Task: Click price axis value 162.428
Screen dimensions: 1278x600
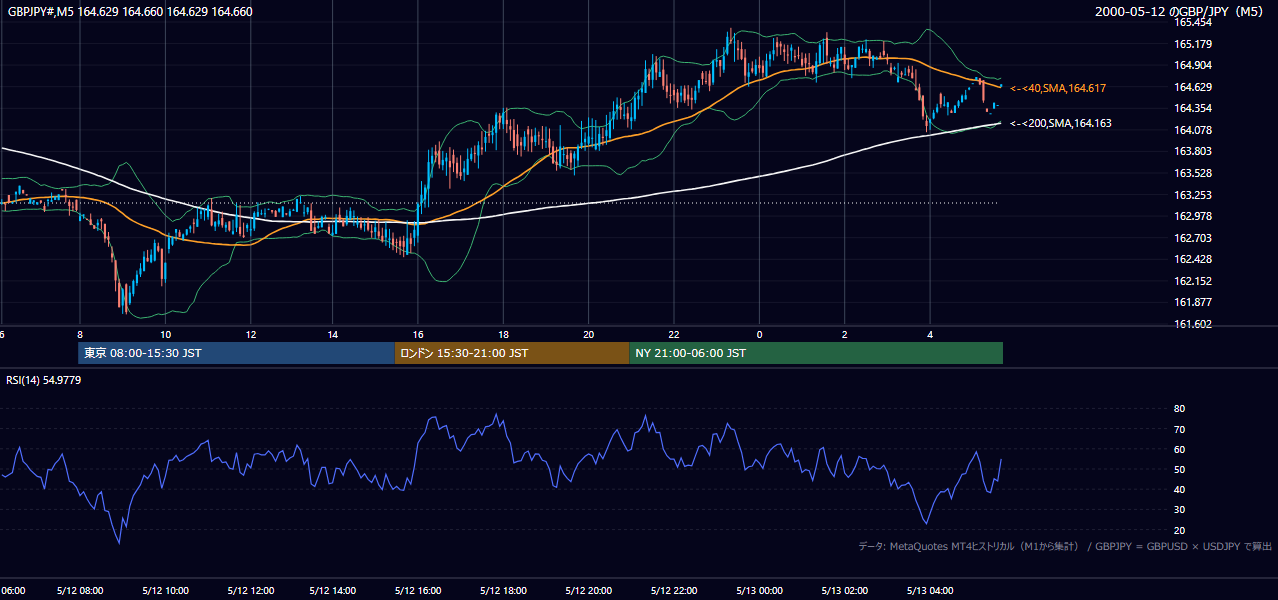Action: tap(1193, 259)
